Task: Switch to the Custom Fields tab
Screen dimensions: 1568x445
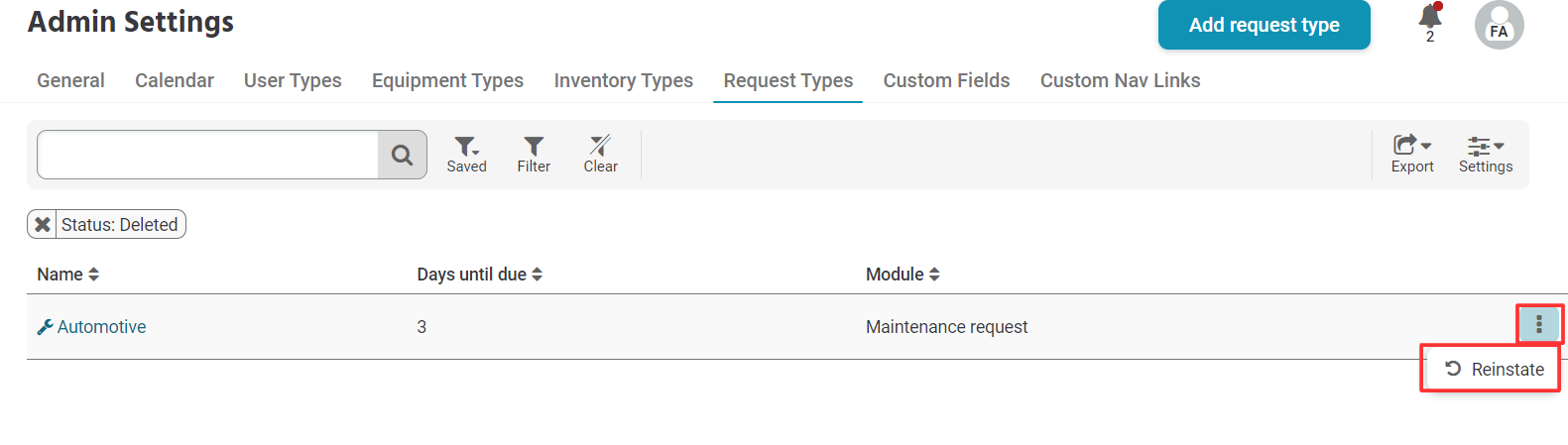Action: (946, 80)
